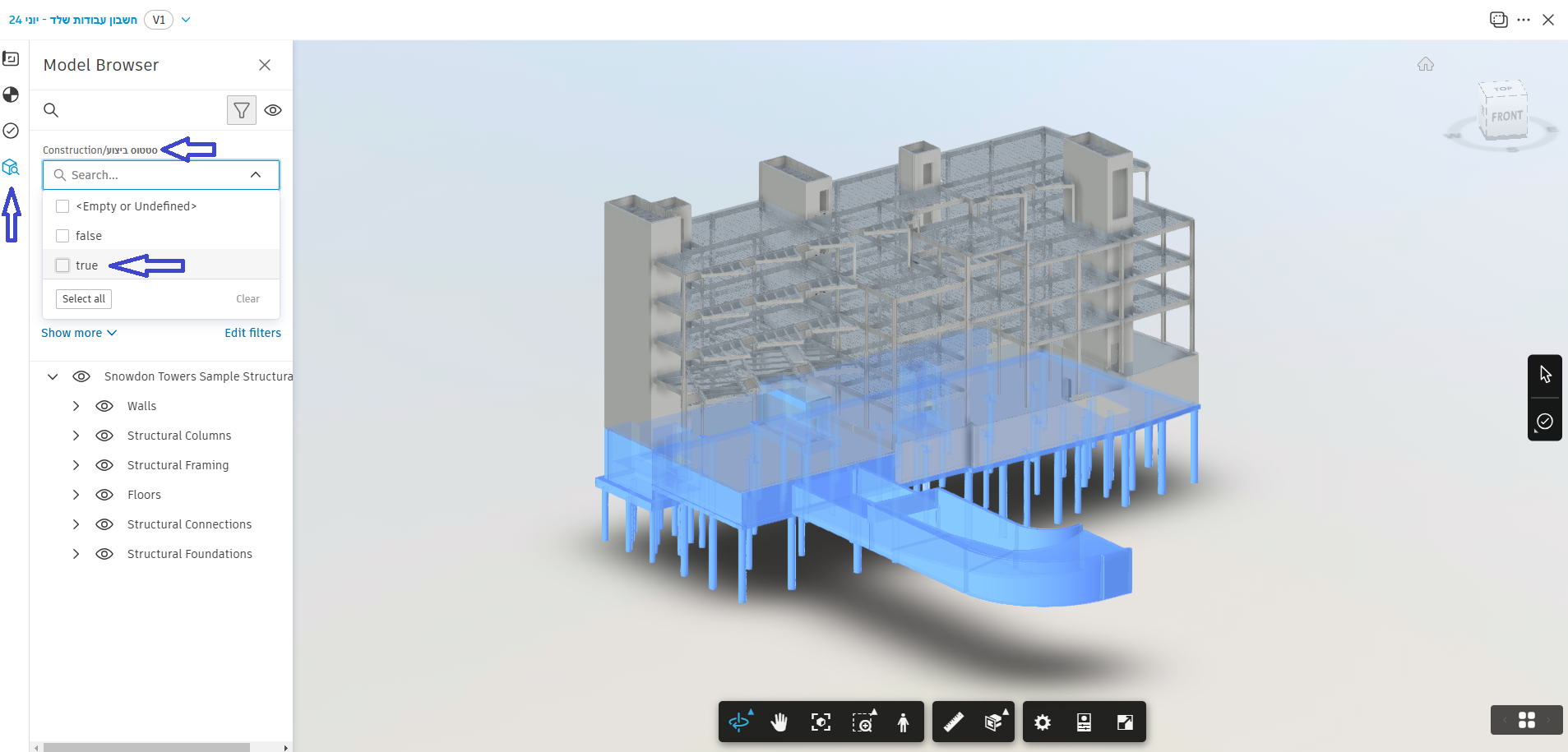Toggle full screen mode icon
The image size is (1568, 752).
click(1125, 722)
